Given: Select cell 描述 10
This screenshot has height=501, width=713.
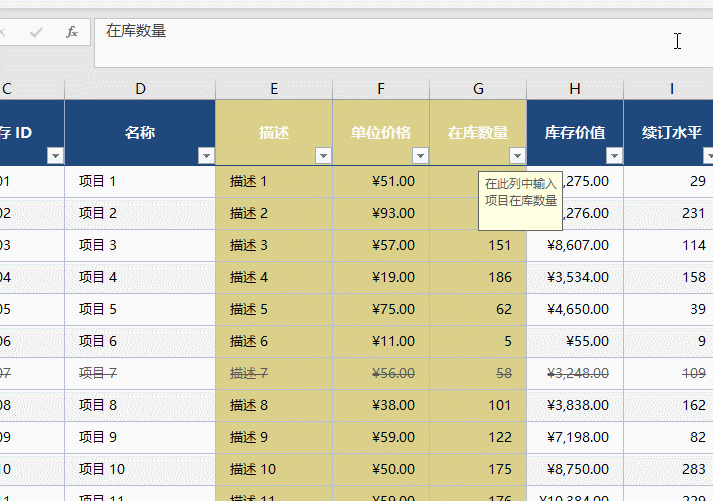Looking at the screenshot, I should click(x=274, y=469).
